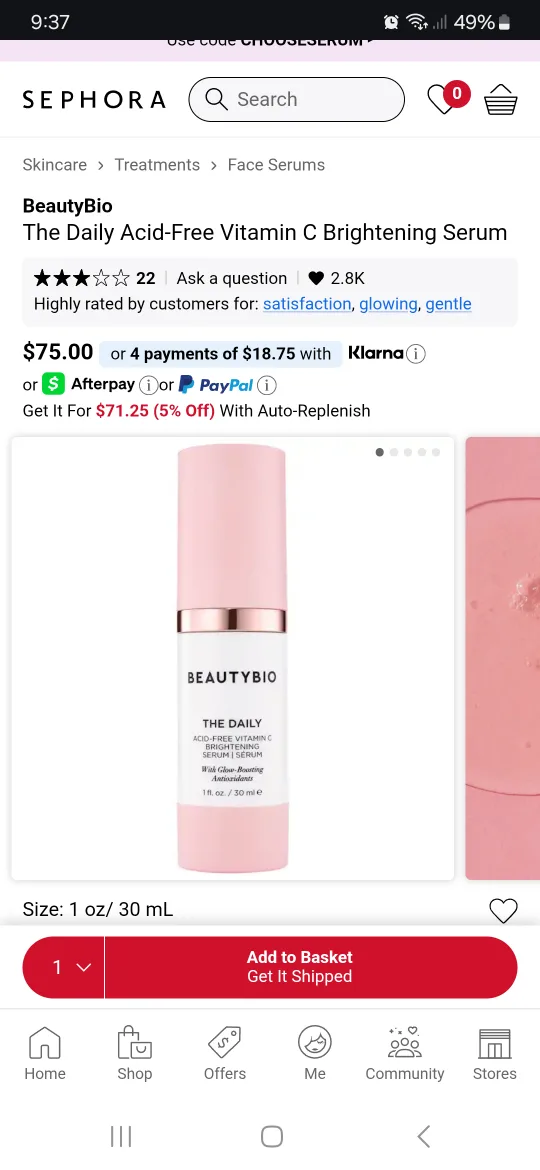Add product to Loves with heart outline
The image size is (540, 1170).
[503, 910]
